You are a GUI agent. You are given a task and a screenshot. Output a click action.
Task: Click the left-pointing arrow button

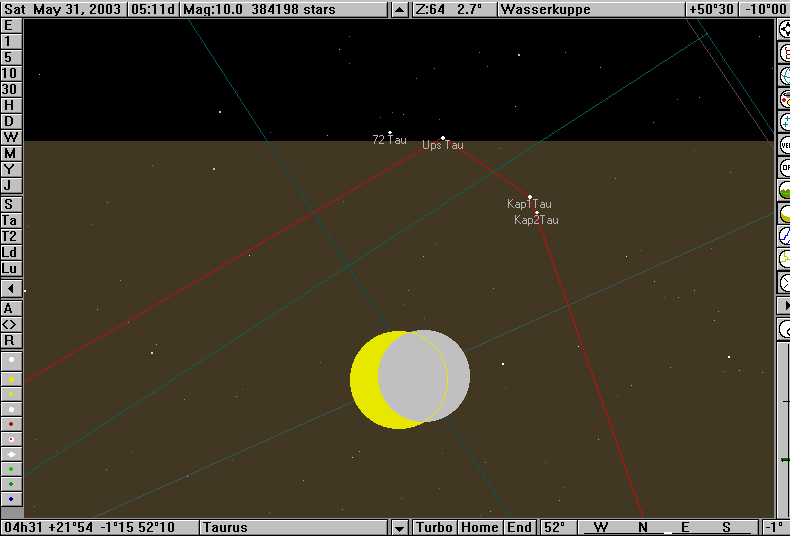(x=10, y=288)
